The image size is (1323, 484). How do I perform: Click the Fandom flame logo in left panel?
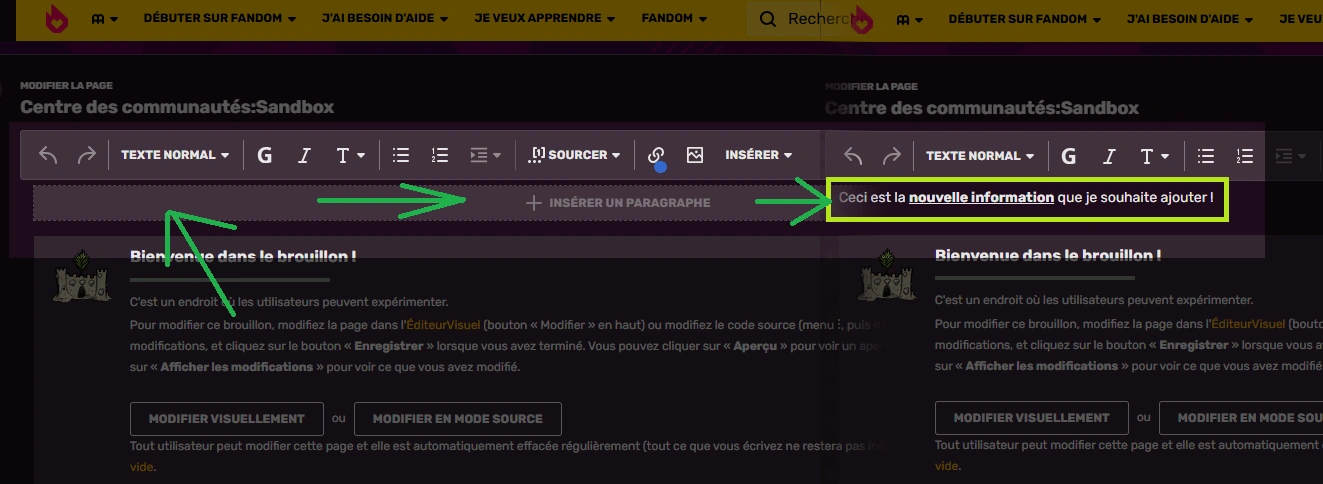coord(57,18)
